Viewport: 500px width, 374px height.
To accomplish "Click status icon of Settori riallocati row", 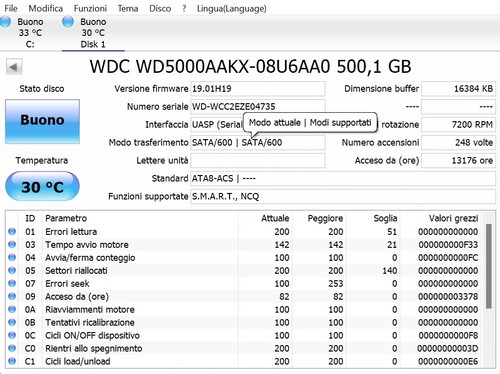I will click(12, 270).
